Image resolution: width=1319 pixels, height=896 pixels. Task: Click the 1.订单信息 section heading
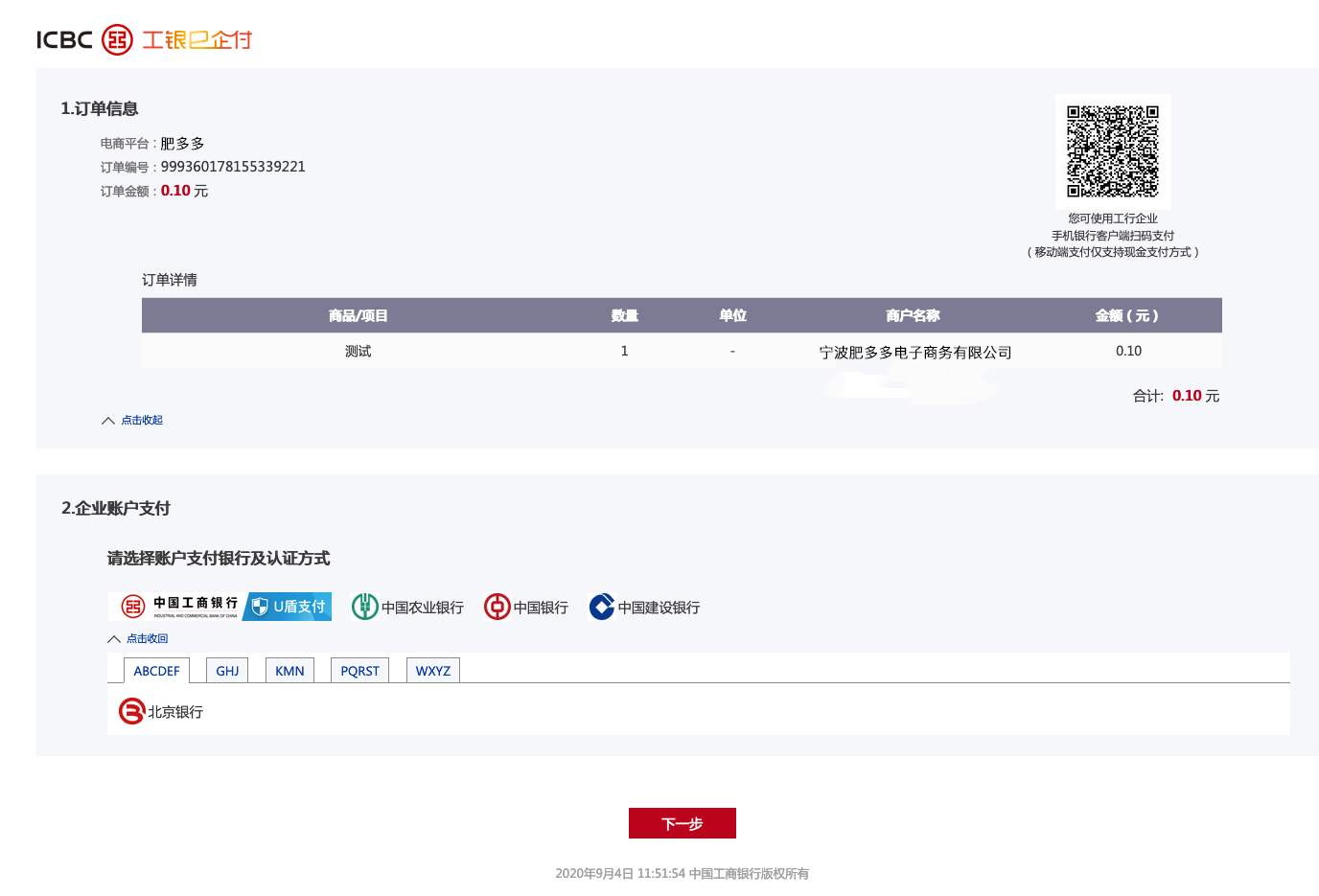pos(100,109)
